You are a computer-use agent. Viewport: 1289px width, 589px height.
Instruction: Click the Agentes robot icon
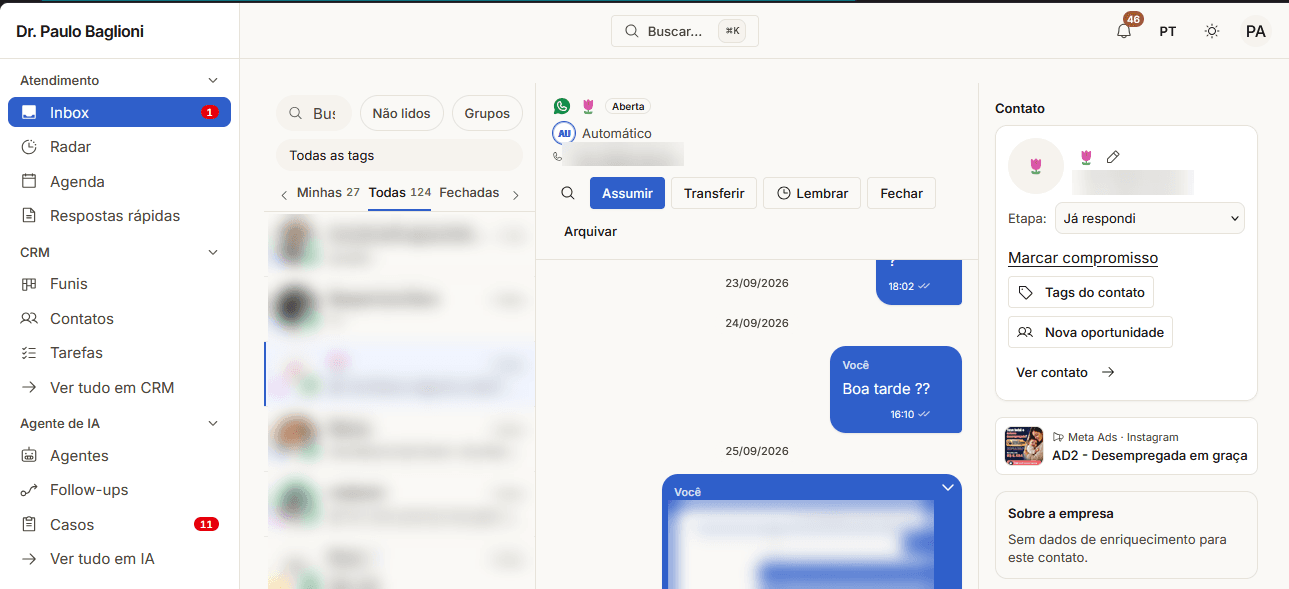29,456
